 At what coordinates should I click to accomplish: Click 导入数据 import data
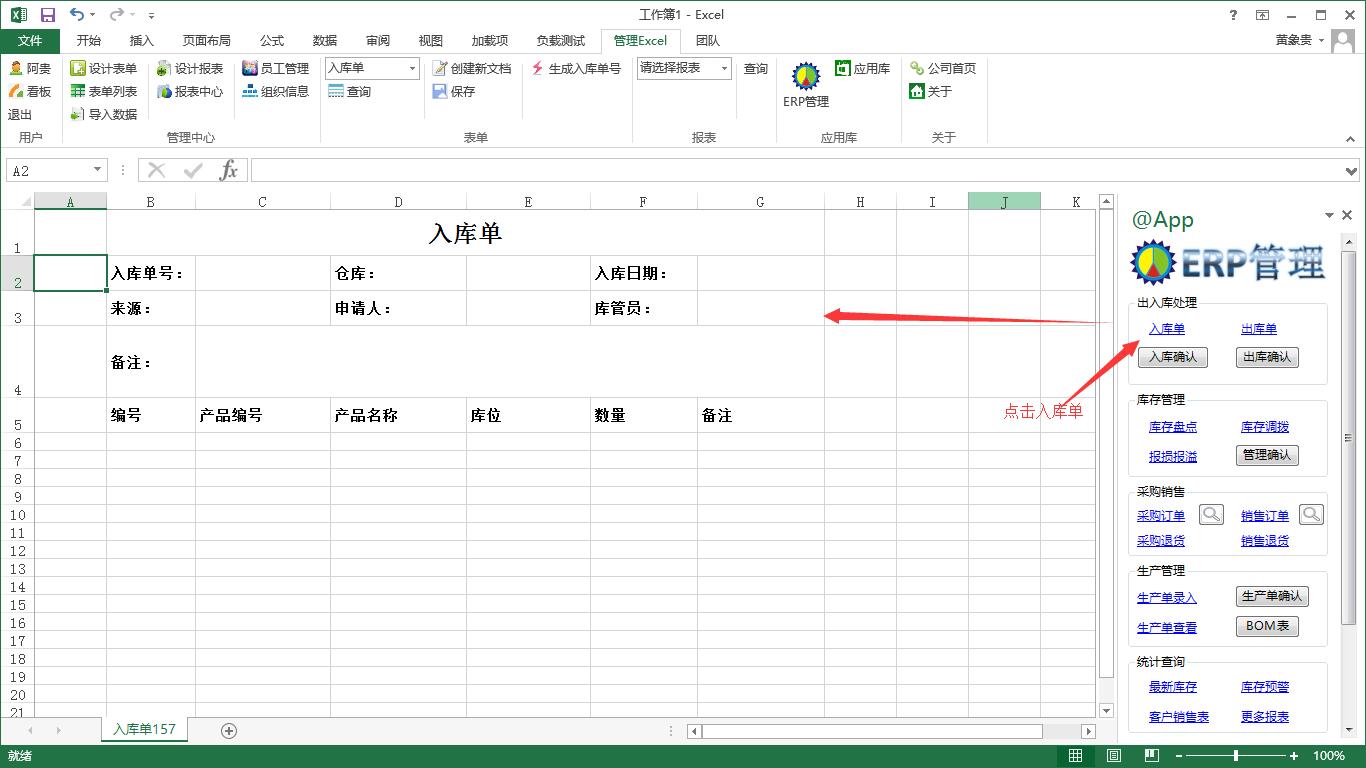pyautogui.click(x=104, y=114)
